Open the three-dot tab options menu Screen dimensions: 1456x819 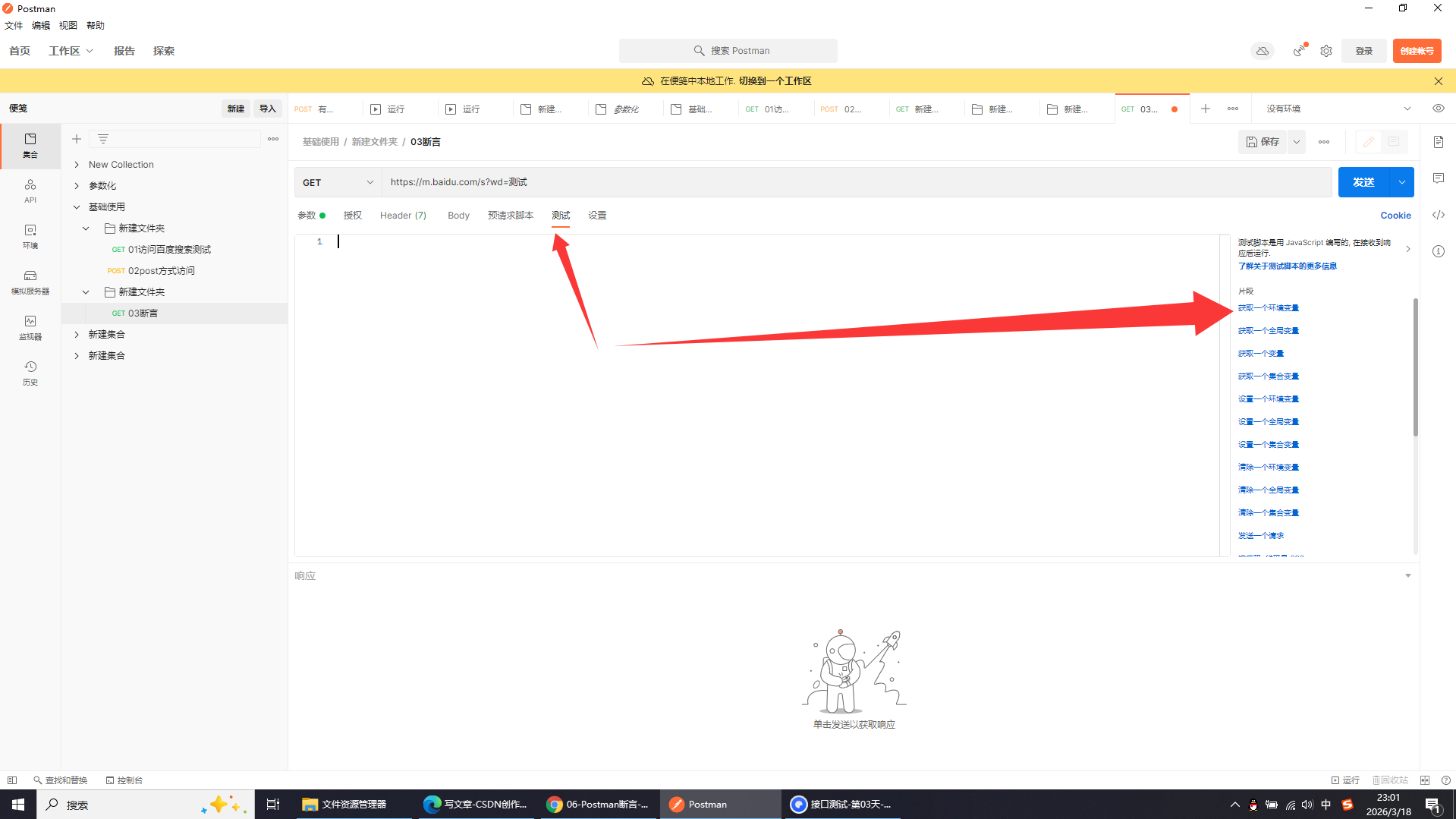(x=1233, y=109)
